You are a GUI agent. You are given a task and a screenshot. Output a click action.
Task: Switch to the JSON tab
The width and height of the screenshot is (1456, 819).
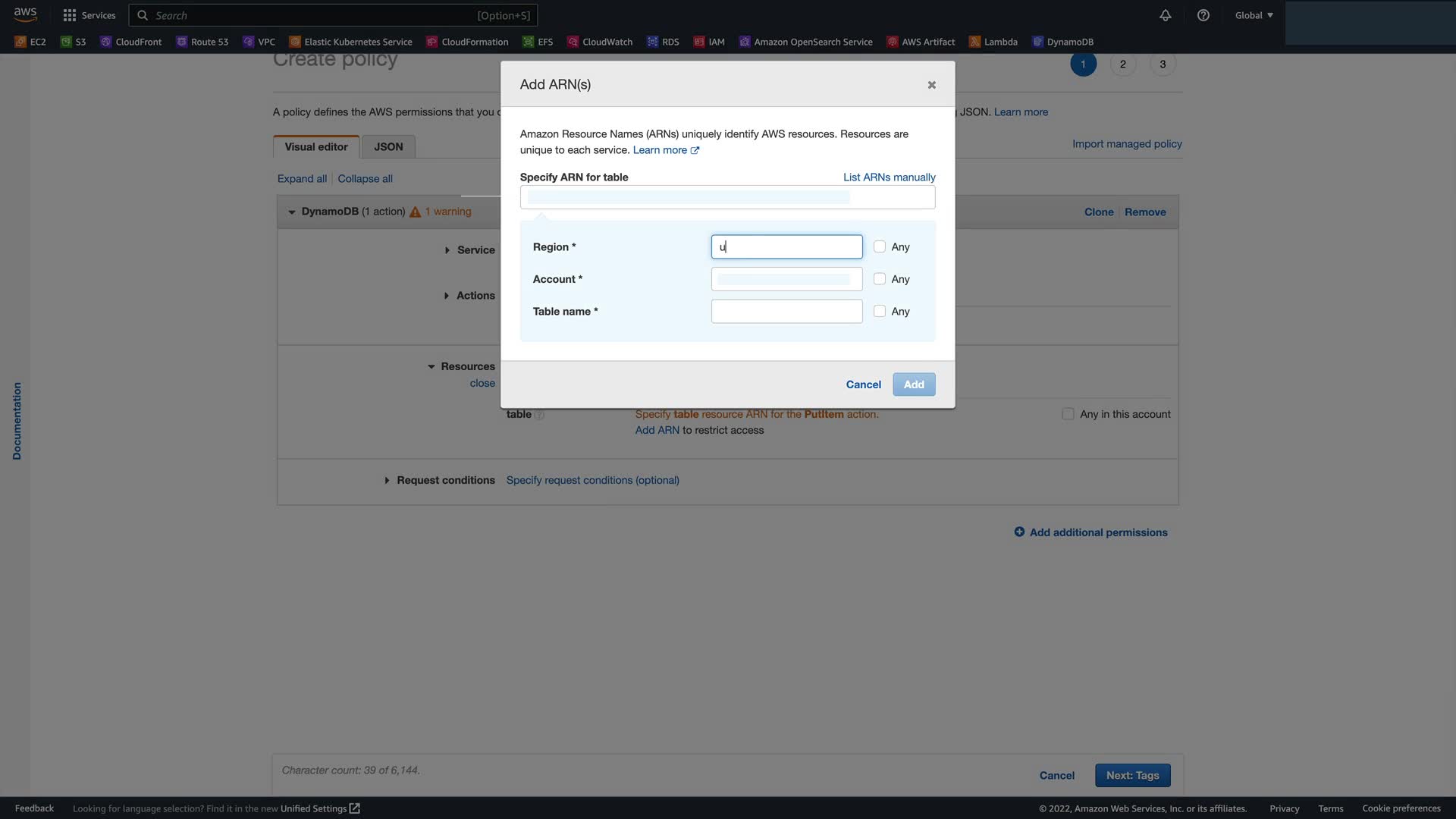[x=388, y=147]
